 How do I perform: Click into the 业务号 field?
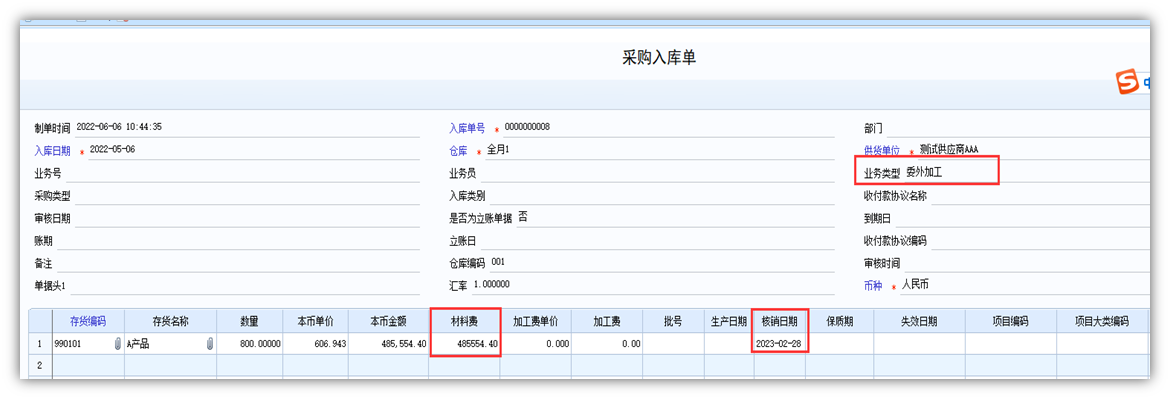(x=243, y=174)
